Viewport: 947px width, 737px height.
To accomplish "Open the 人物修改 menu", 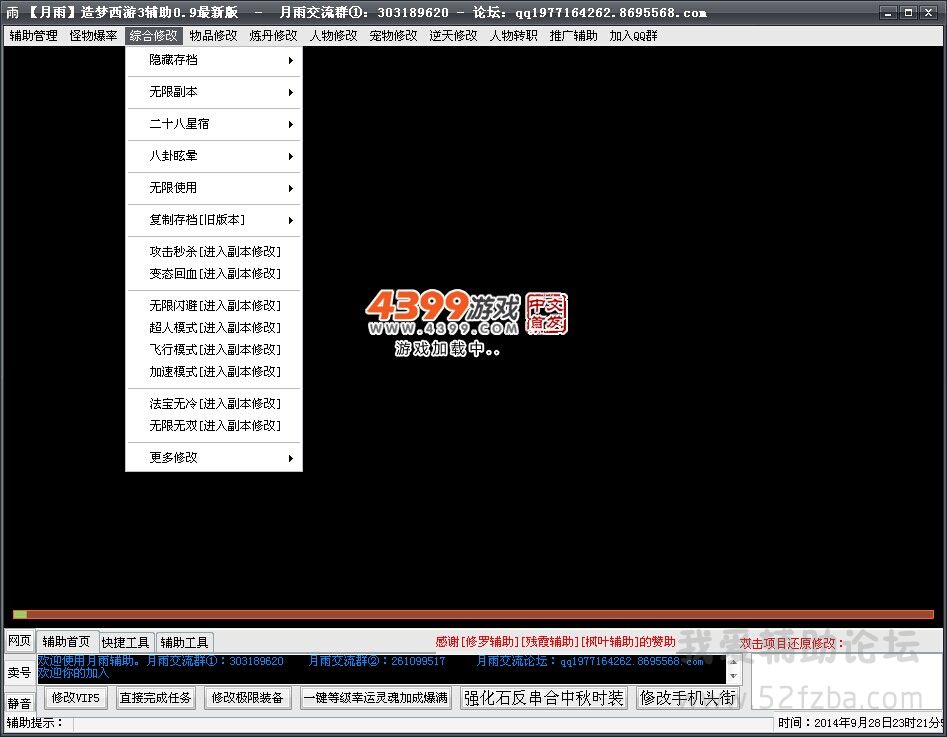I will point(333,36).
